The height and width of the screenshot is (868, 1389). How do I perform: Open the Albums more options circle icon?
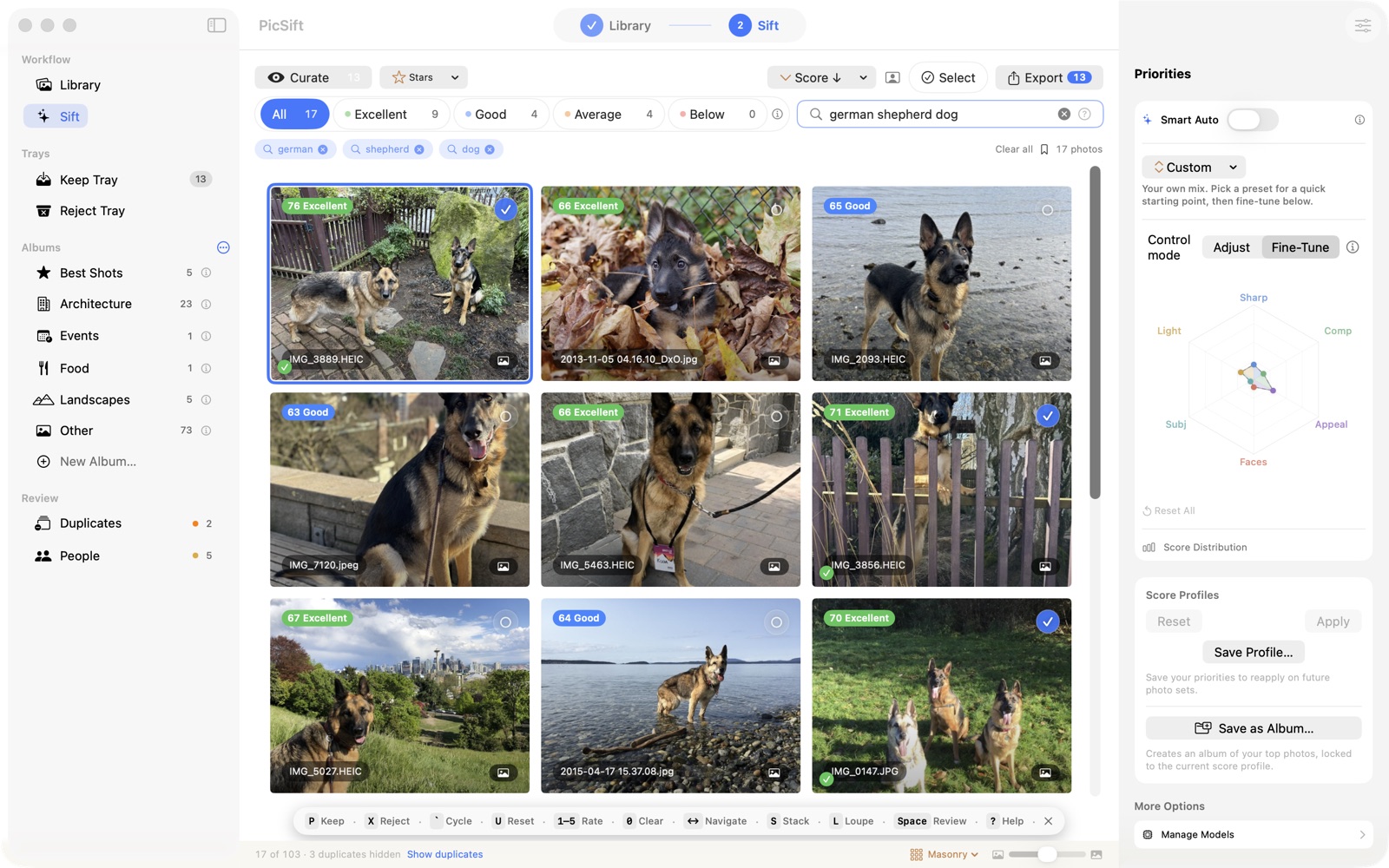click(x=223, y=247)
